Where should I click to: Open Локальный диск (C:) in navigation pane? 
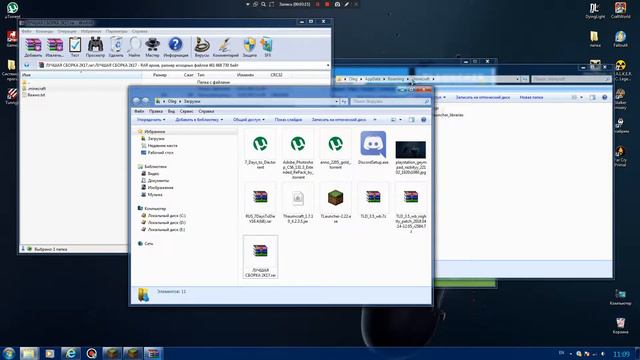click(167, 215)
